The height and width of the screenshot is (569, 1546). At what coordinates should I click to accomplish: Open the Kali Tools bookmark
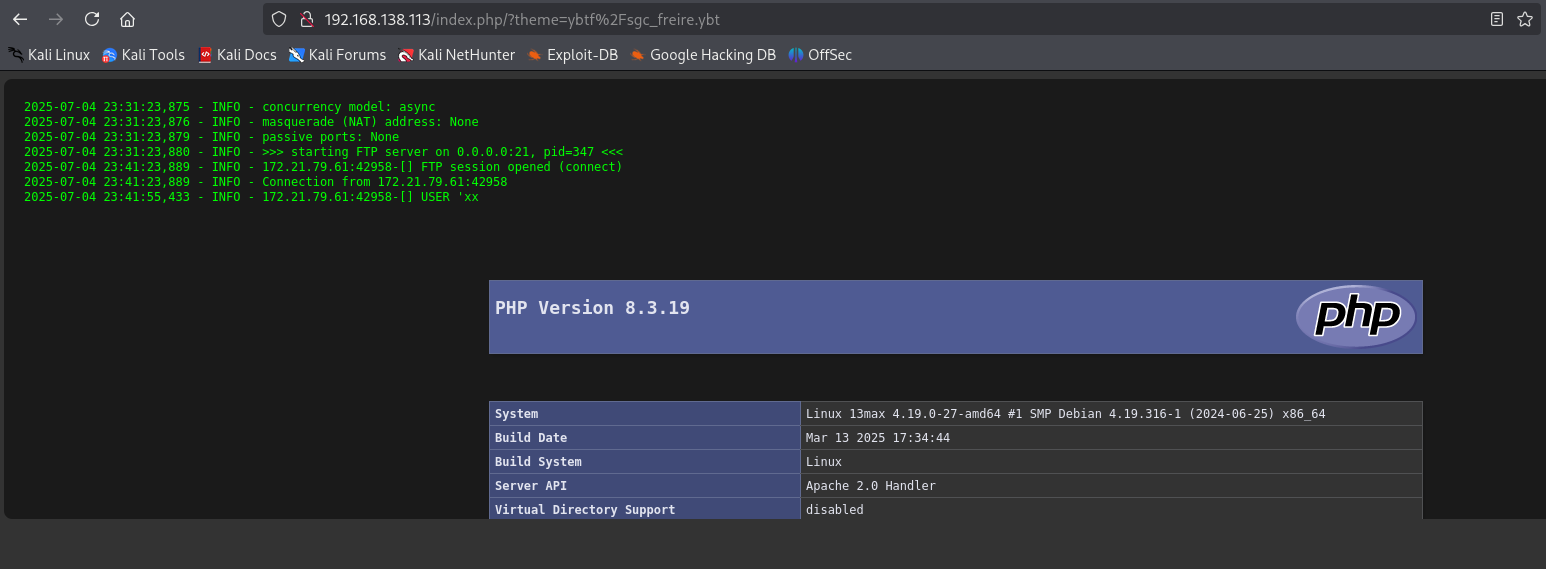point(143,55)
